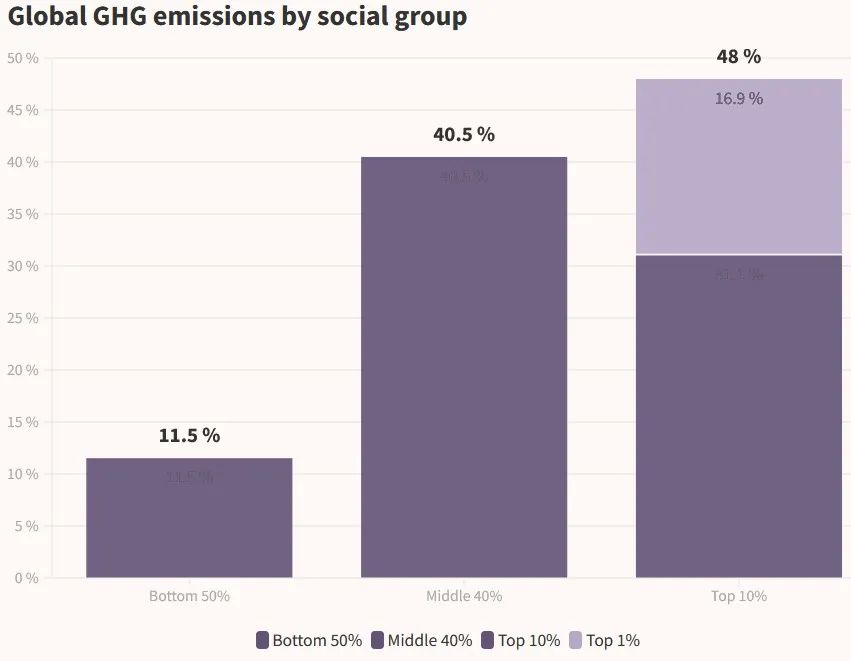Click the Middle 40% legend color swatch
Image resolution: width=851 pixels, height=661 pixels.
(x=378, y=640)
